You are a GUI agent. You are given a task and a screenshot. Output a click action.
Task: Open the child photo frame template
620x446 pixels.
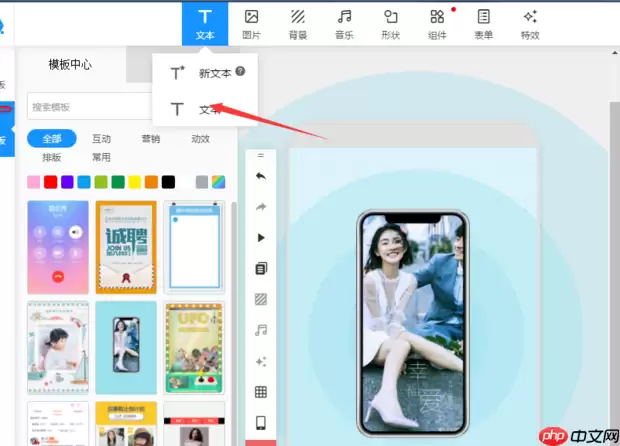(58, 348)
